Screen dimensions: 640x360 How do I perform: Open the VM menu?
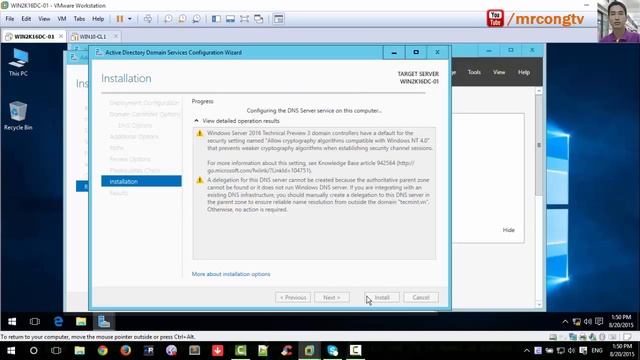pyautogui.click(x=62, y=19)
